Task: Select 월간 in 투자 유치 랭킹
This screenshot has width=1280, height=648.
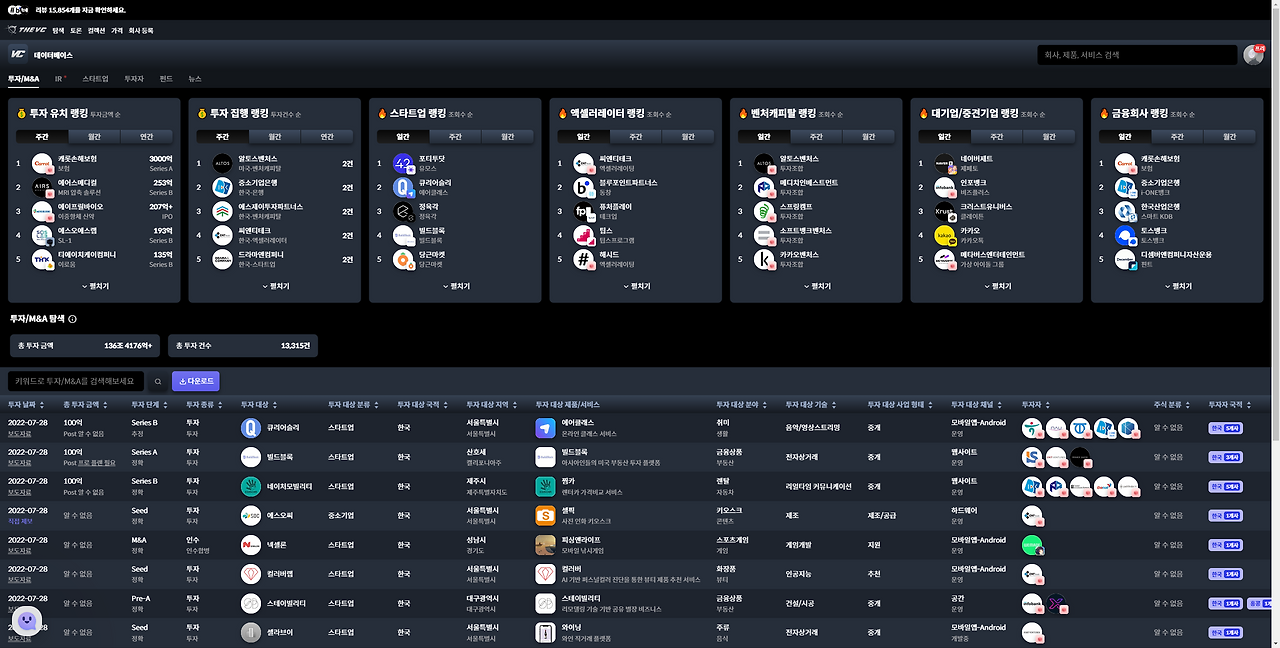Action: coord(94,137)
